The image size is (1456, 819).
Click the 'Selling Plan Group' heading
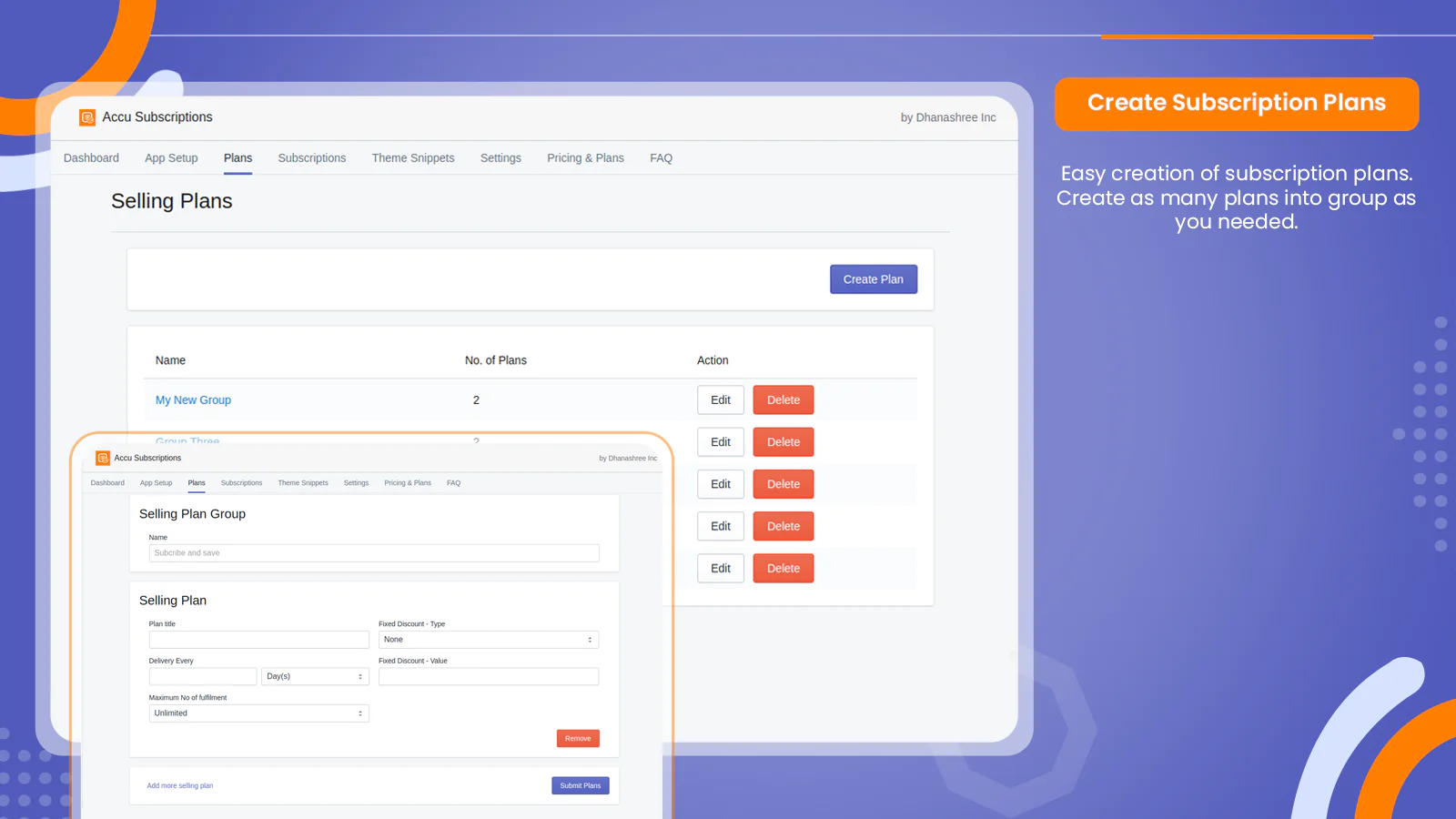tap(192, 514)
